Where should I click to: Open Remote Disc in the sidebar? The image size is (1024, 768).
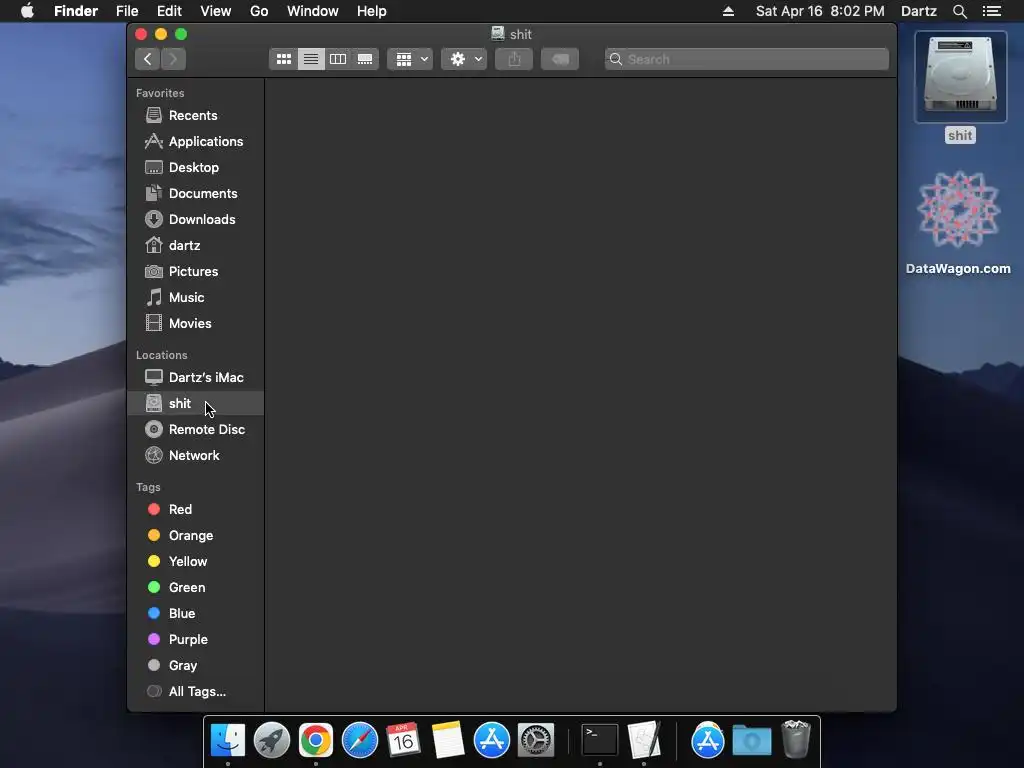(x=196, y=429)
